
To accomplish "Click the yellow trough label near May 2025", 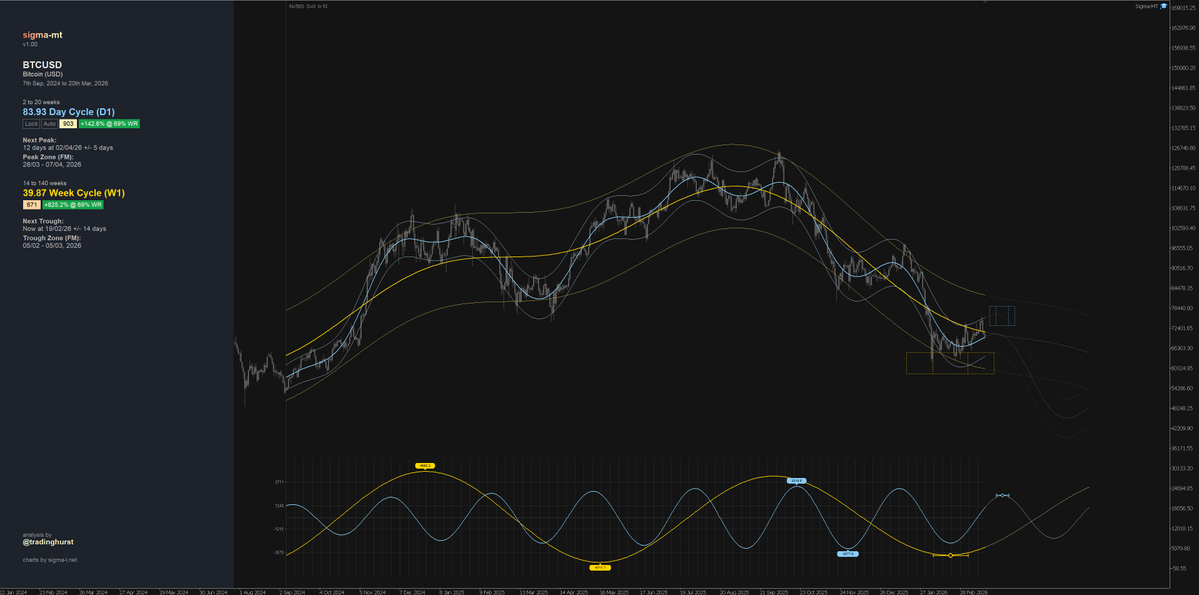I will (x=600, y=567).
